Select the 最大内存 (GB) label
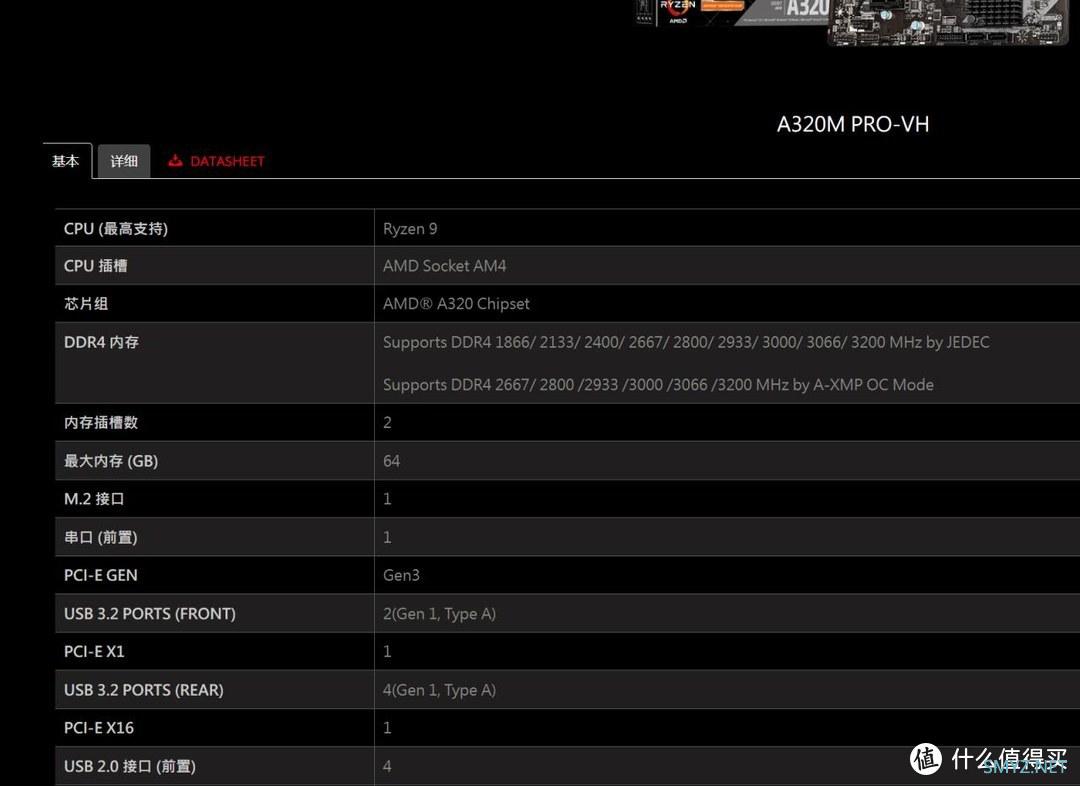This screenshot has height=786, width=1080. [x=111, y=461]
